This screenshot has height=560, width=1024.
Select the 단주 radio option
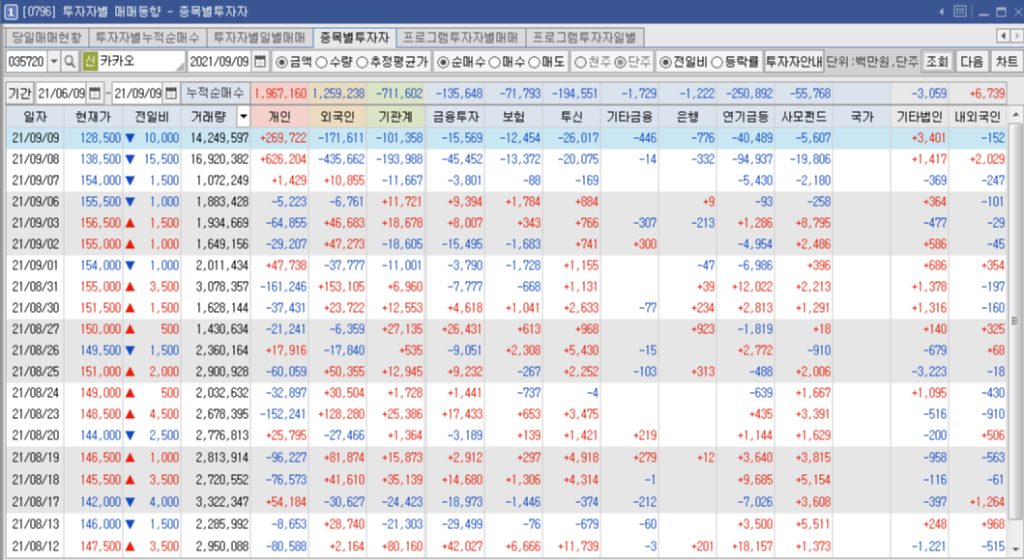click(620, 62)
